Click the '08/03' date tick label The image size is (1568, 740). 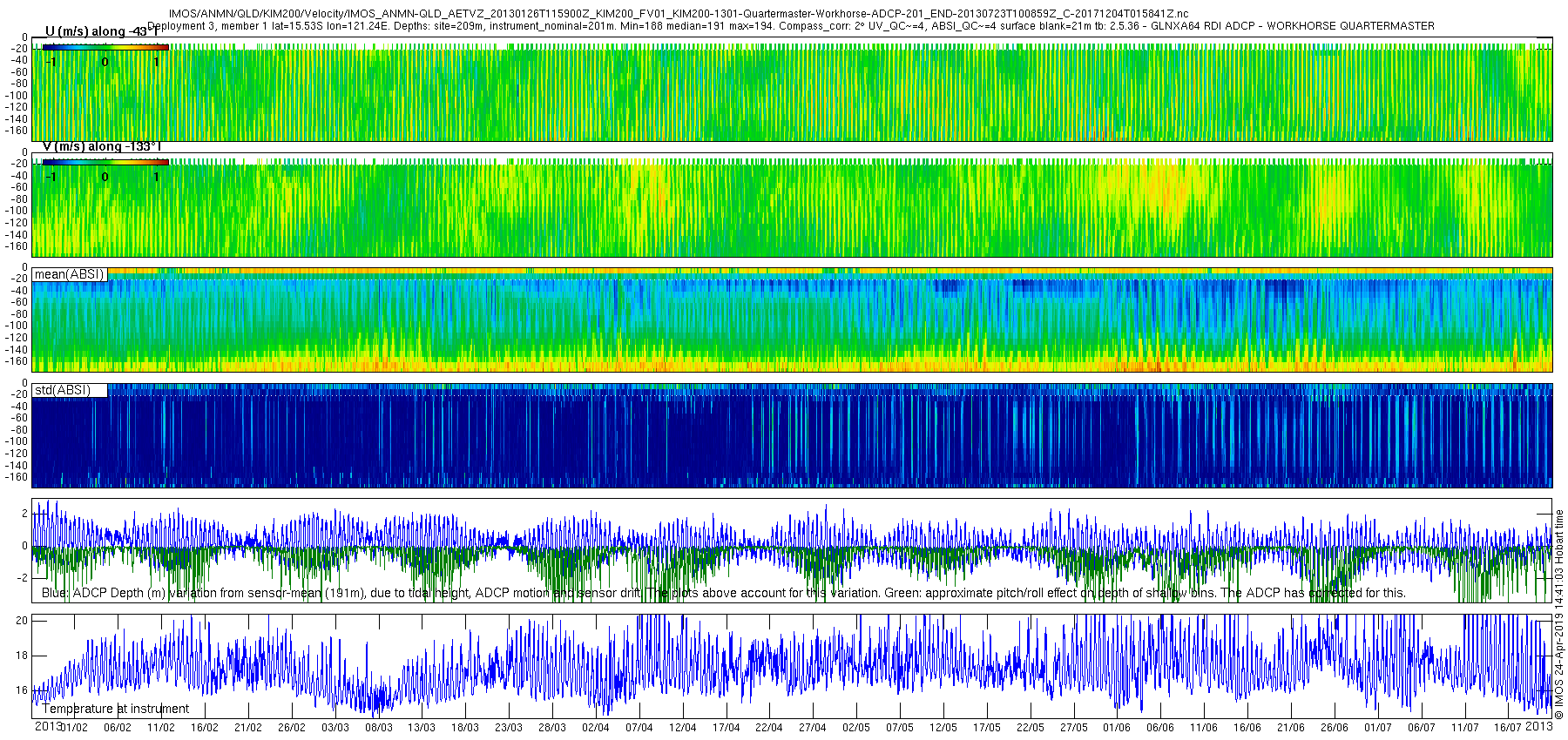(x=379, y=728)
